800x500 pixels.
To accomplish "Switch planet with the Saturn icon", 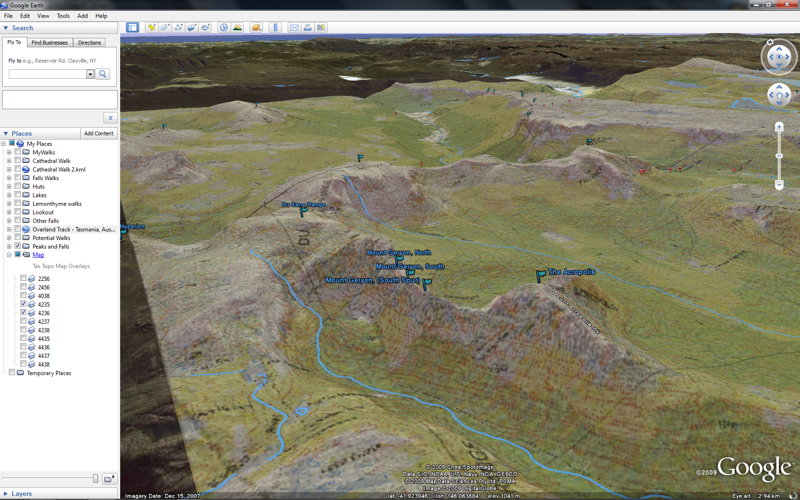I will click(256, 28).
